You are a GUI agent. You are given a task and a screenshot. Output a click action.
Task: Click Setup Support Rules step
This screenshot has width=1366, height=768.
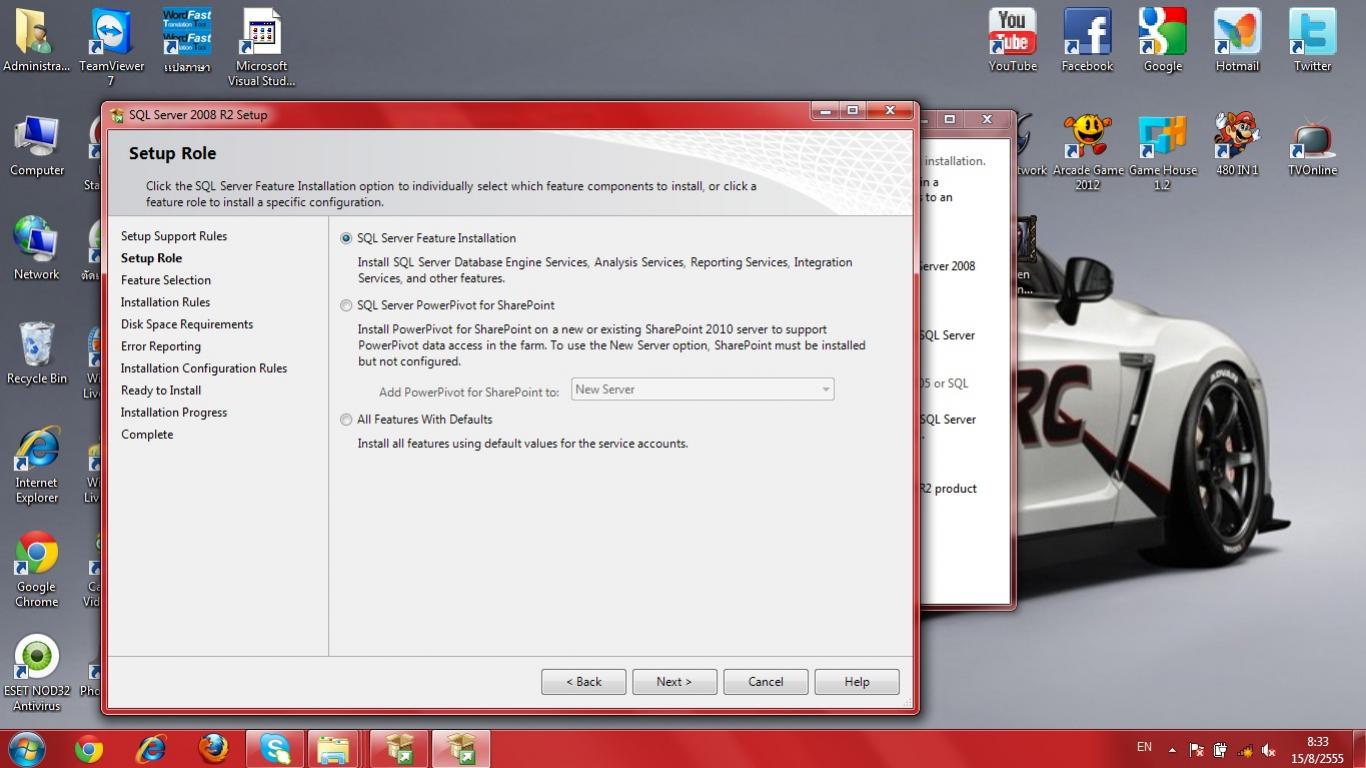tap(174, 236)
